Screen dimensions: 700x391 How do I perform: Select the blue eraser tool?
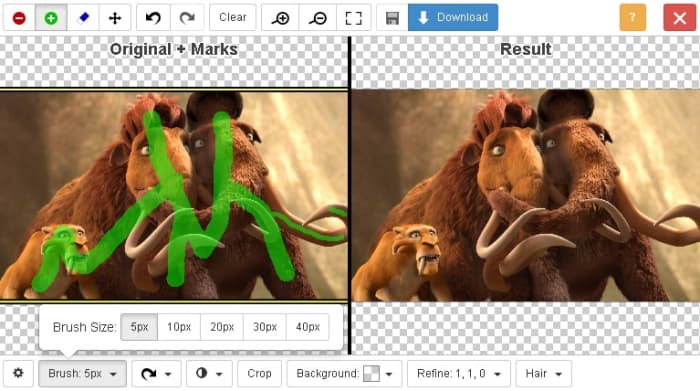coord(83,18)
